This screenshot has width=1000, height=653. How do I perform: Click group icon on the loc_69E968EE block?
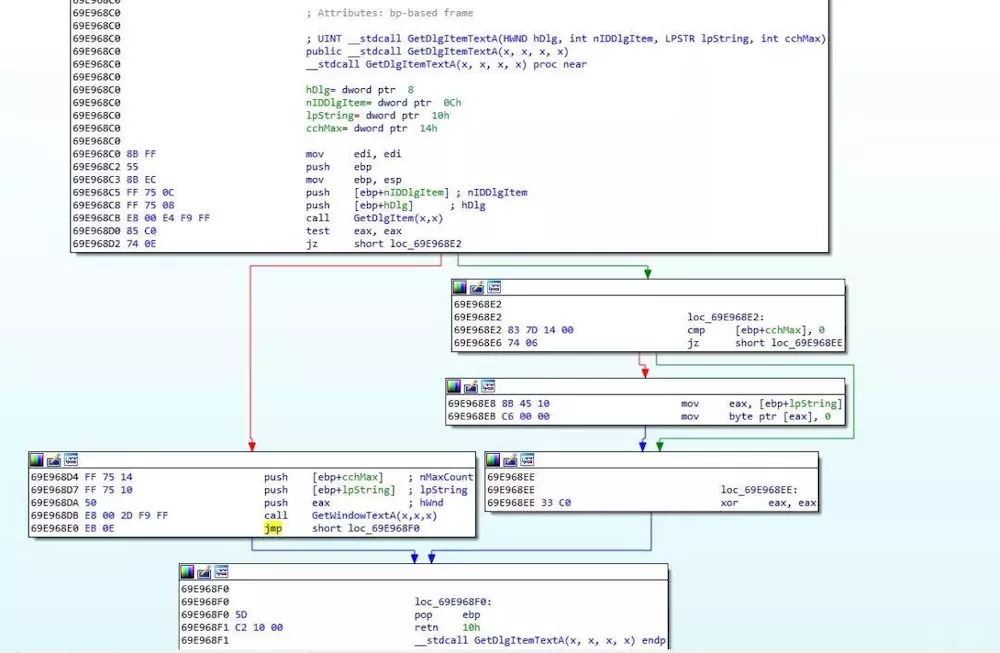point(528,460)
